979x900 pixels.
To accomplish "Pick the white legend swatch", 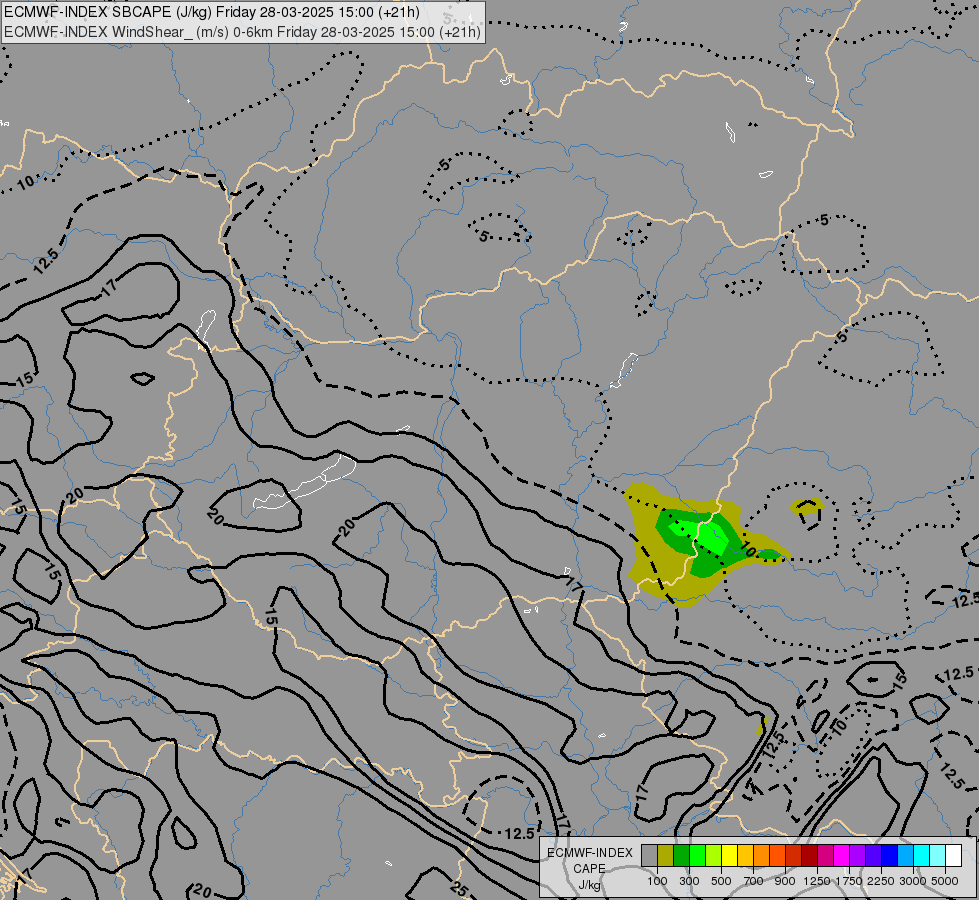I will (953, 856).
